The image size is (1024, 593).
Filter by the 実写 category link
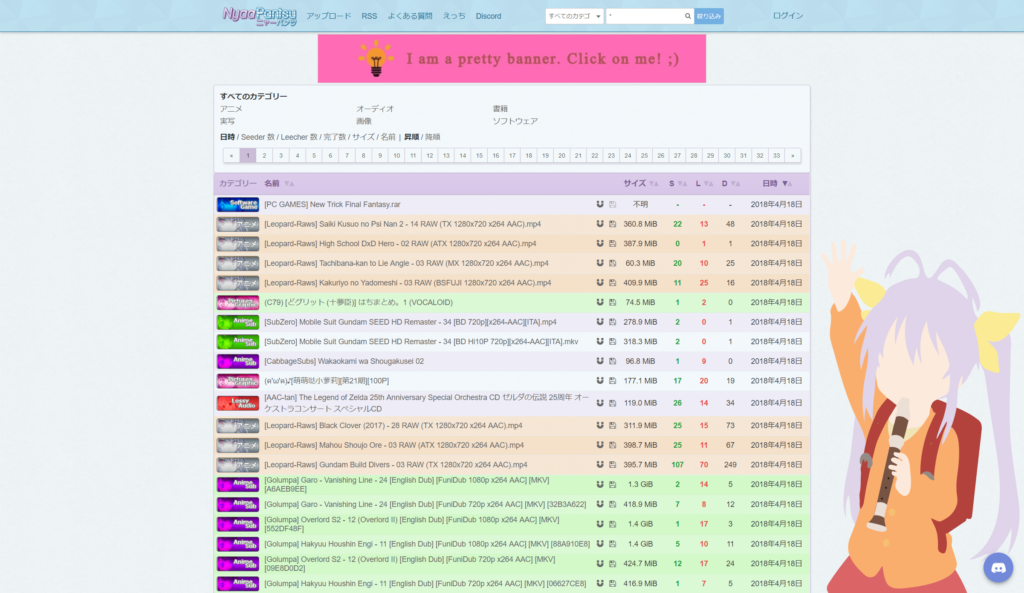point(227,121)
